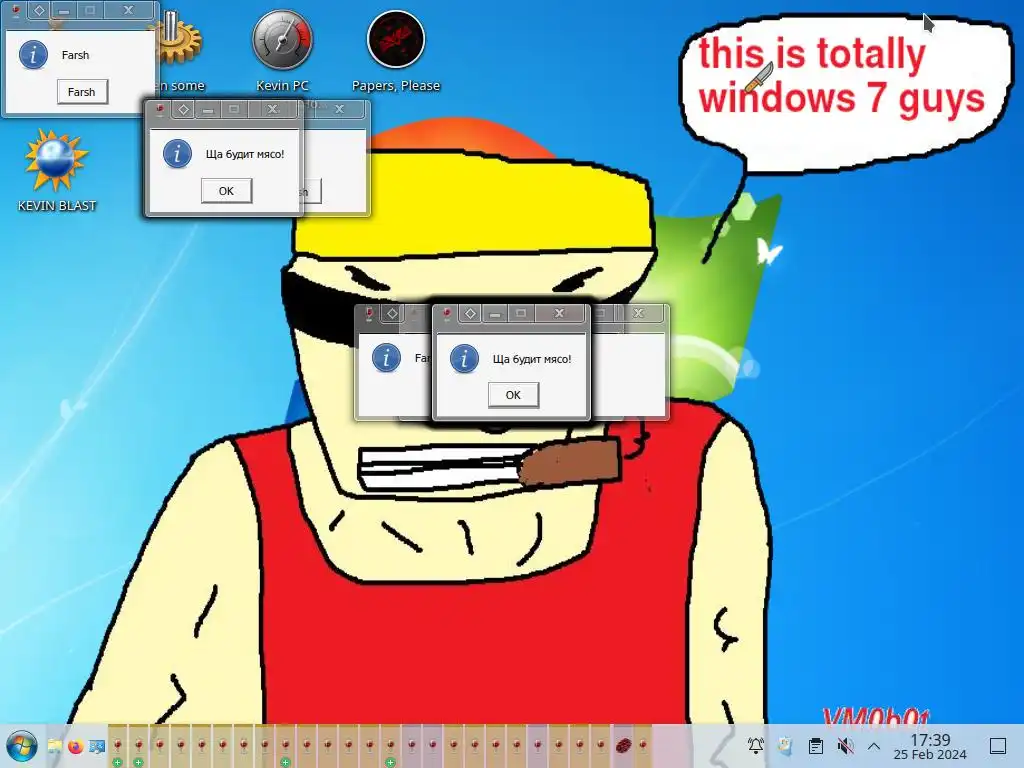Click the diamond button on the center мясо dialog
Viewport: 1024px width, 768px height.
point(470,314)
